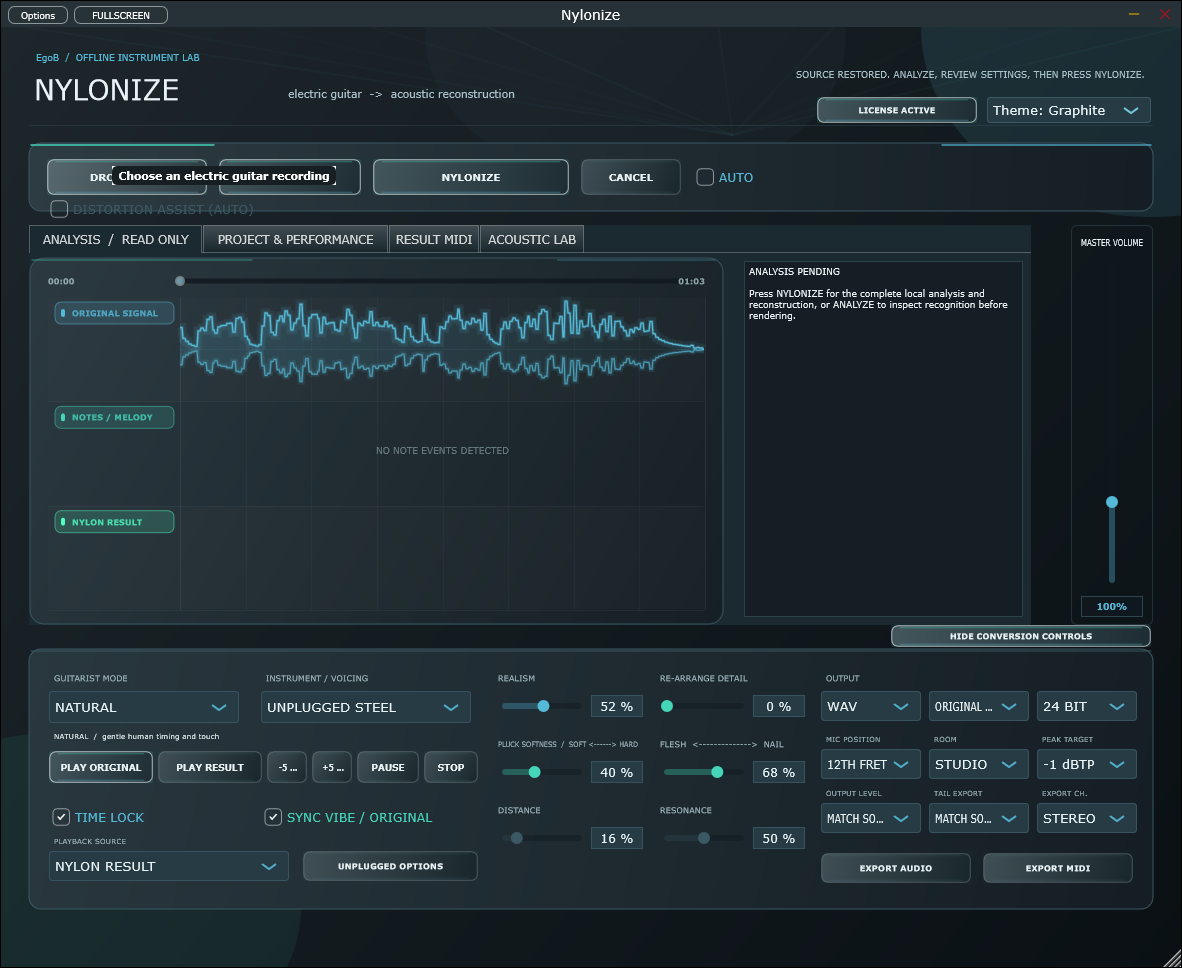Click the 100% master volume field
This screenshot has width=1182, height=968.
coord(1111,606)
